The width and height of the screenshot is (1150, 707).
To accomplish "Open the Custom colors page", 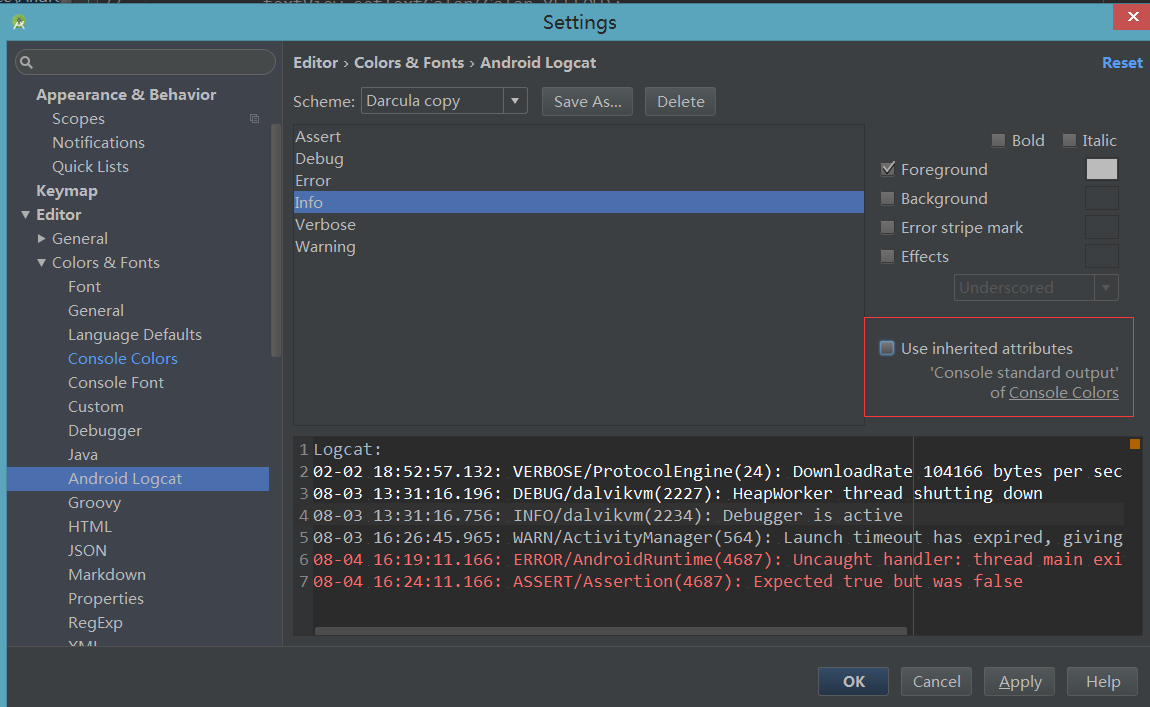I will (x=95, y=406).
